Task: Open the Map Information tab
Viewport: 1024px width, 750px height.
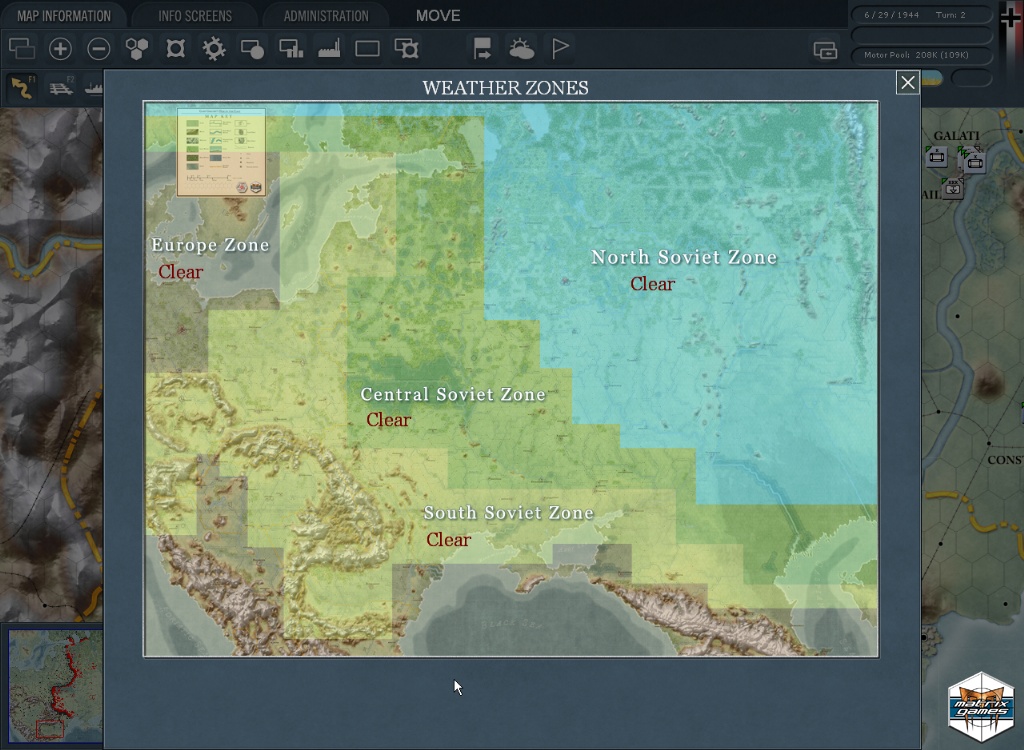Action: (x=63, y=16)
